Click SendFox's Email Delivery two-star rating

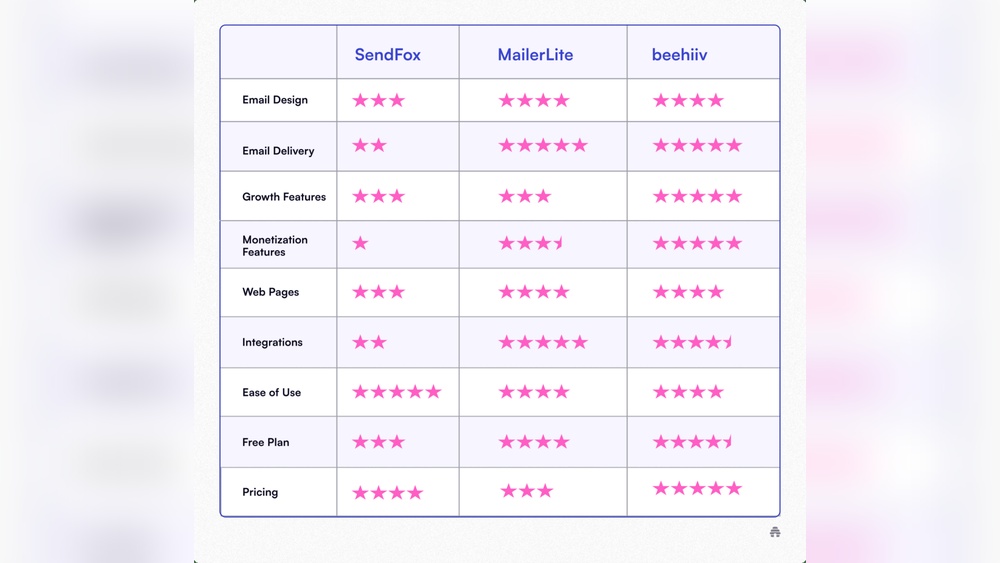[x=369, y=146]
